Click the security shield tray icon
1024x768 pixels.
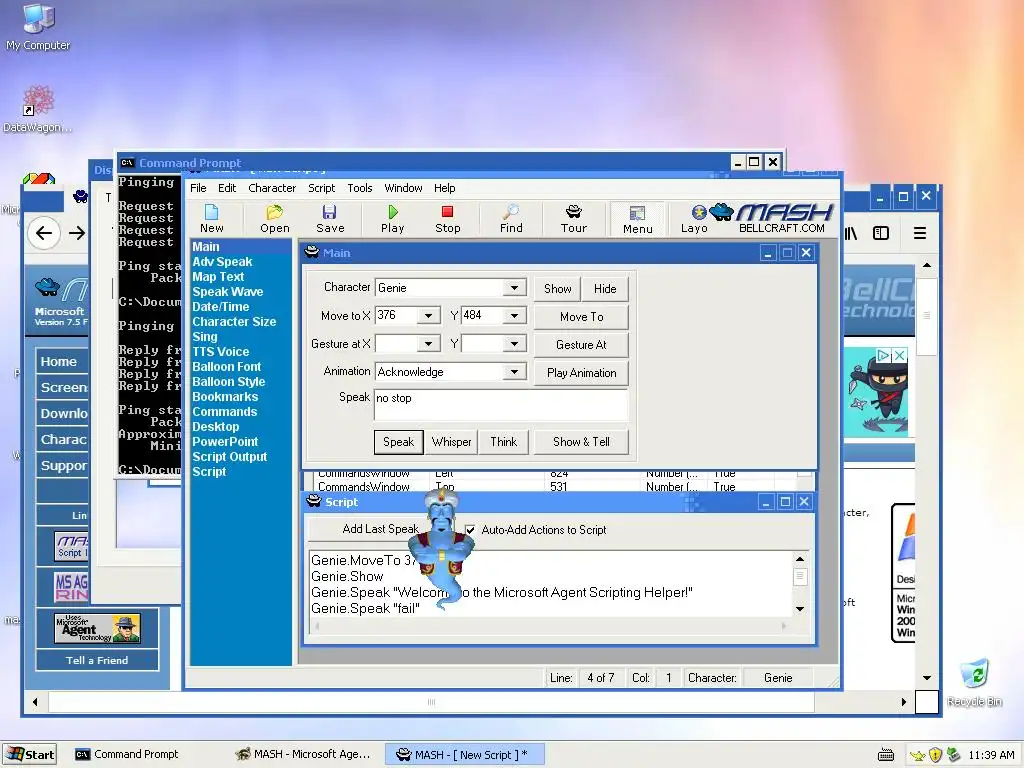[935, 754]
